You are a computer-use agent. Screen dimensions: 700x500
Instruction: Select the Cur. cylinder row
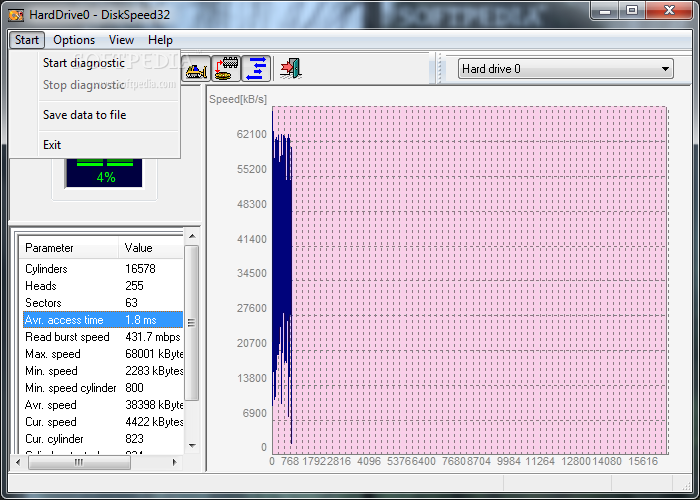[x=103, y=438]
